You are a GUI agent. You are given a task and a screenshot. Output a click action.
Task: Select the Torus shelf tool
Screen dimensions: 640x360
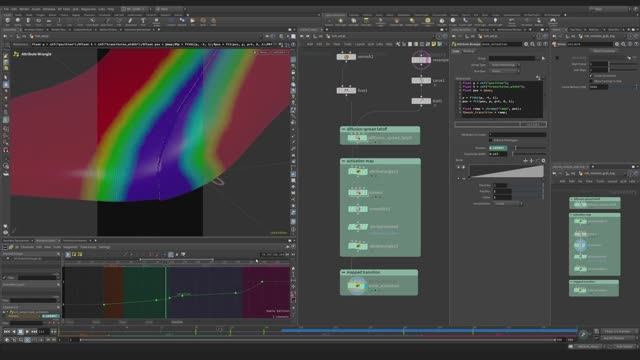click(x=38, y=21)
